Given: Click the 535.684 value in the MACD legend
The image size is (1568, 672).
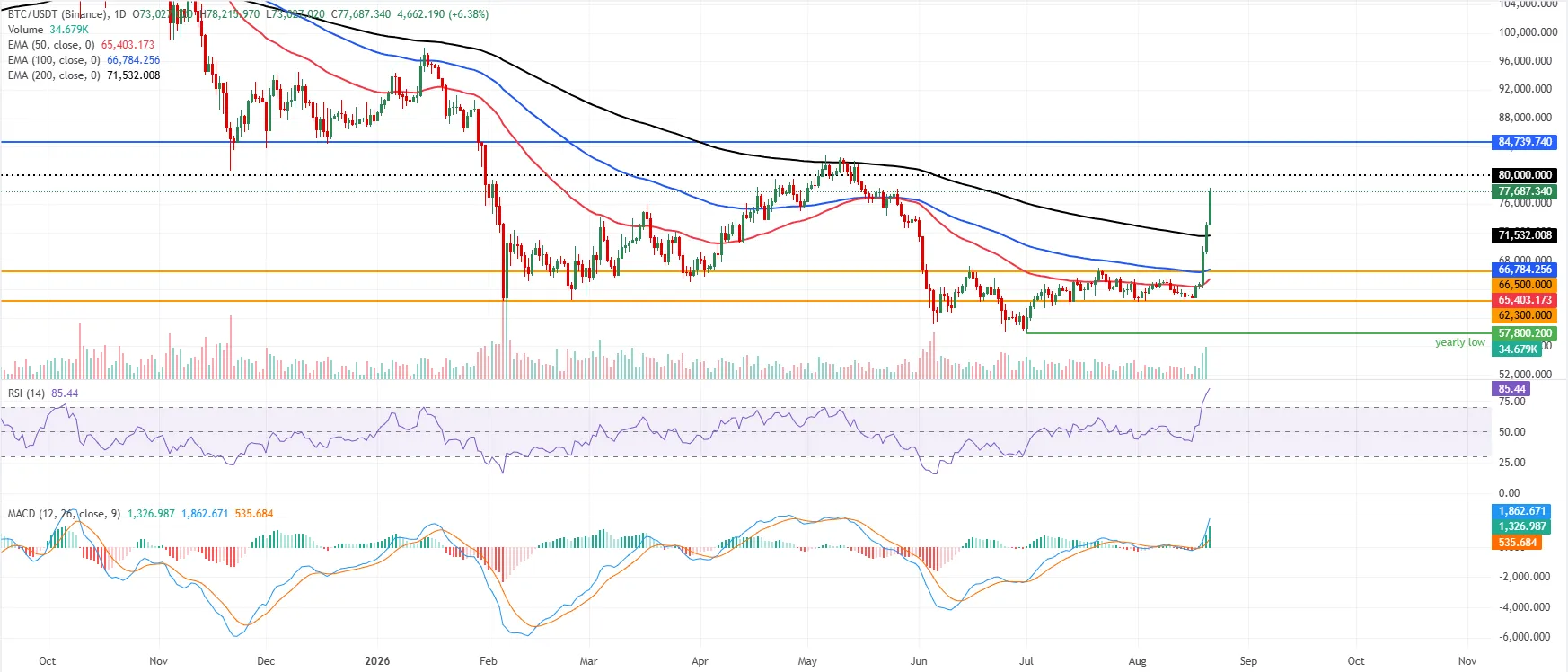Looking at the screenshot, I should (254, 514).
